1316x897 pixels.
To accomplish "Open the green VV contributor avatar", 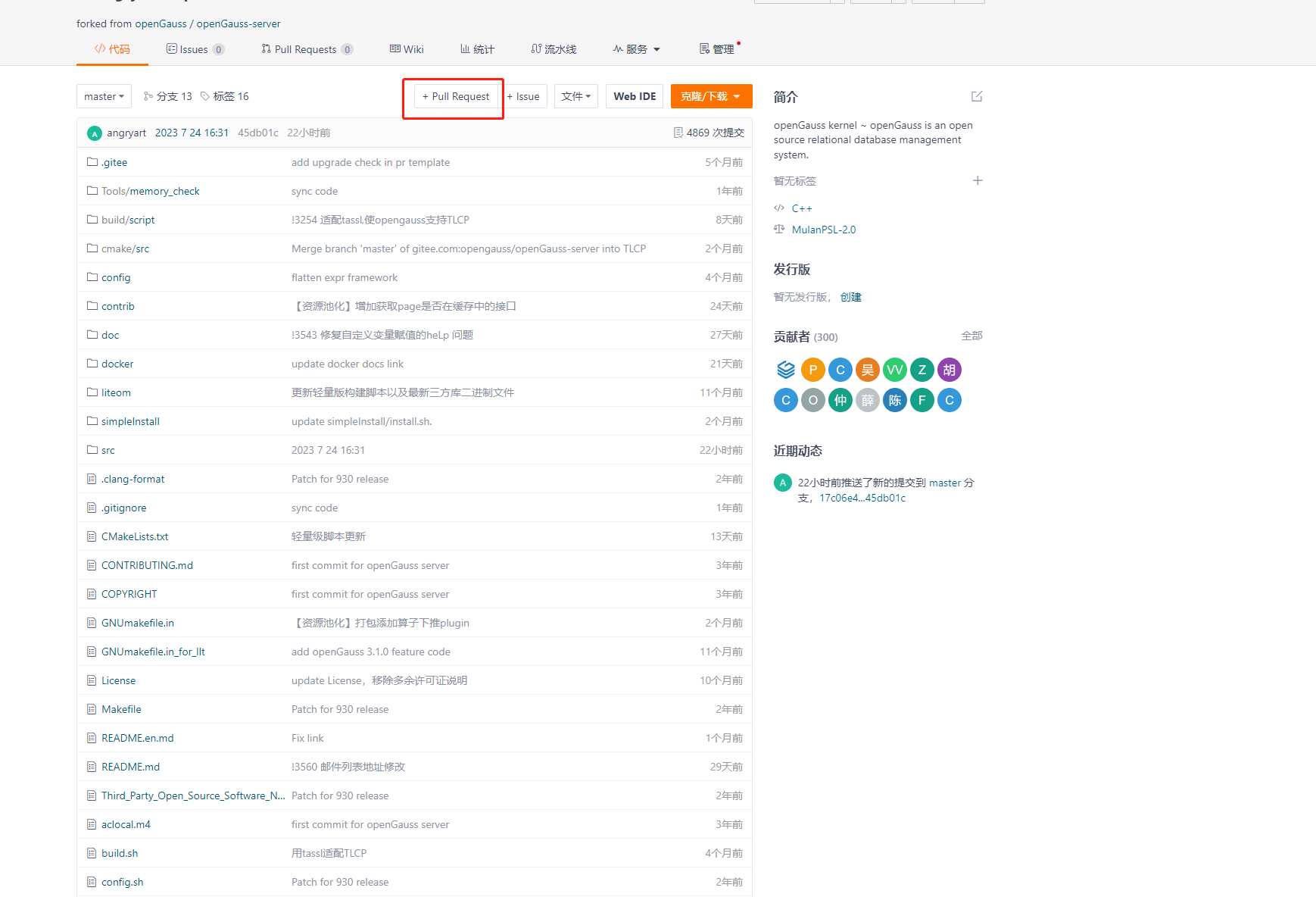I will point(895,370).
